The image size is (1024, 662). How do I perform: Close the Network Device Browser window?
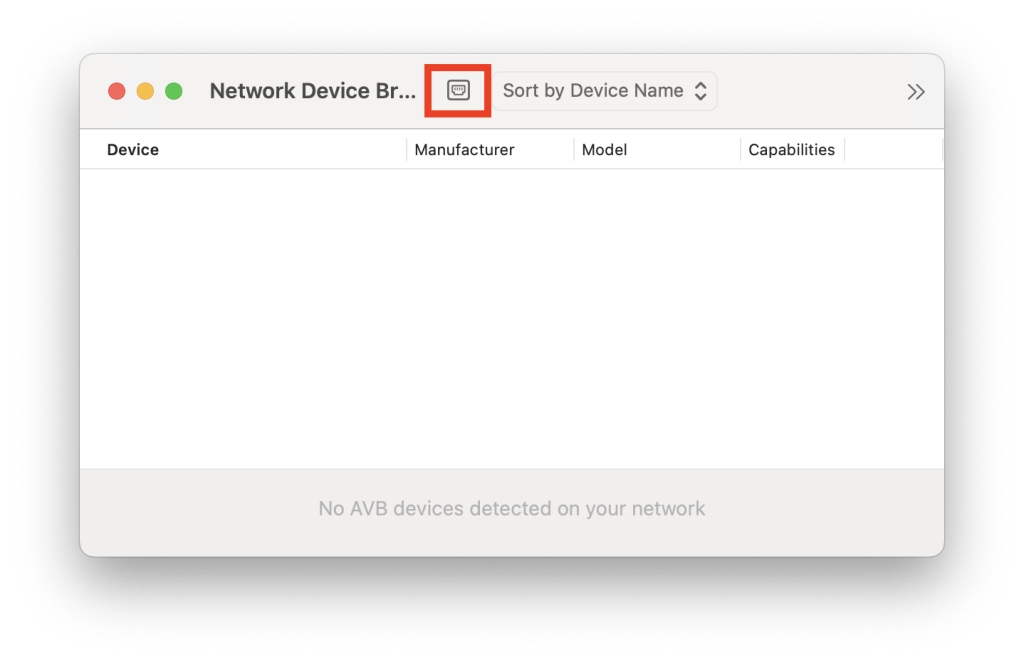click(117, 91)
